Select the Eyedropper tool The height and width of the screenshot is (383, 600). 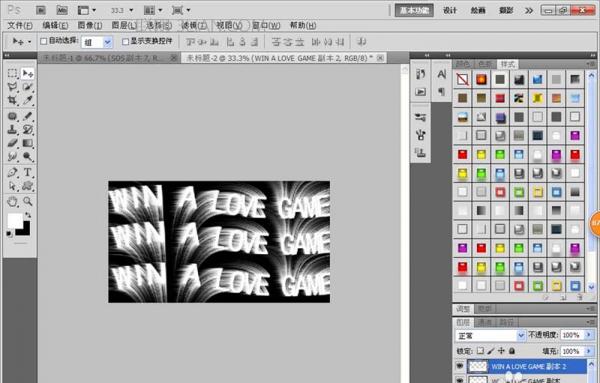pos(28,100)
